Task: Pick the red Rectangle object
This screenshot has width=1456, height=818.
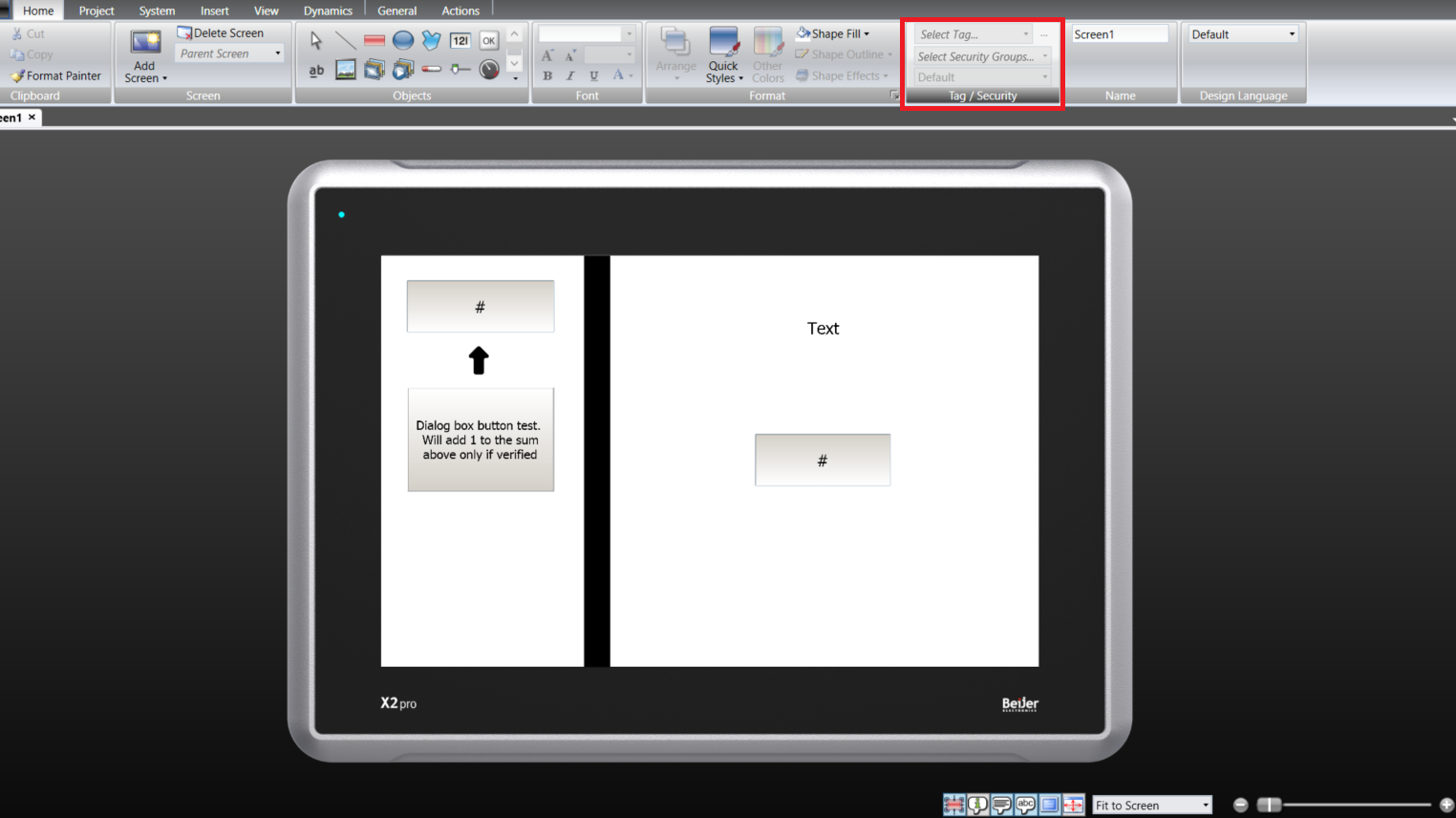Action: pyautogui.click(x=375, y=40)
